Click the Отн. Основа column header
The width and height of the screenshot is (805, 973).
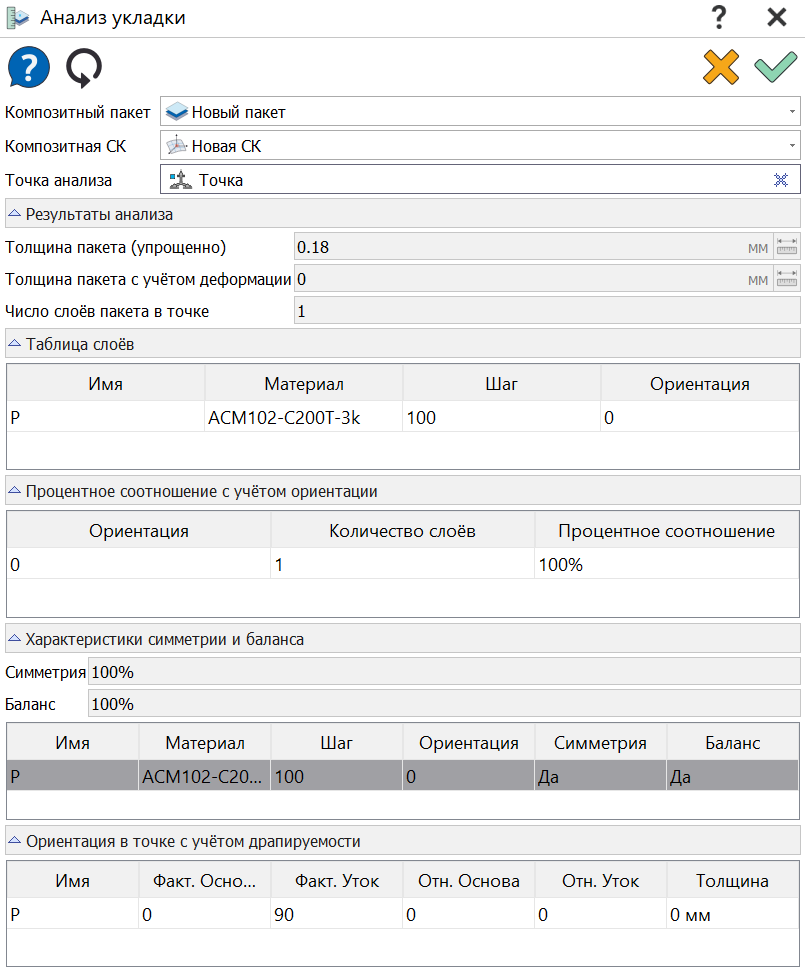[469, 881]
